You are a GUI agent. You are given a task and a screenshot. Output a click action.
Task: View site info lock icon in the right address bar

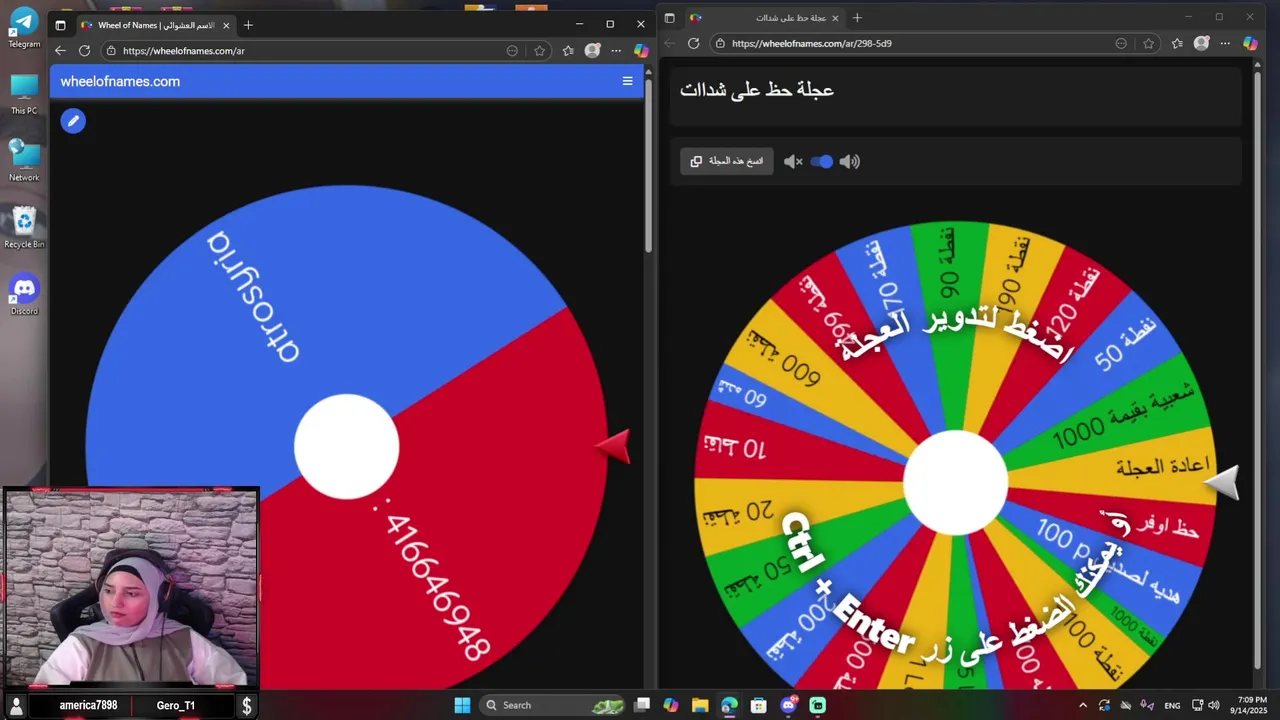tap(720, 44)
